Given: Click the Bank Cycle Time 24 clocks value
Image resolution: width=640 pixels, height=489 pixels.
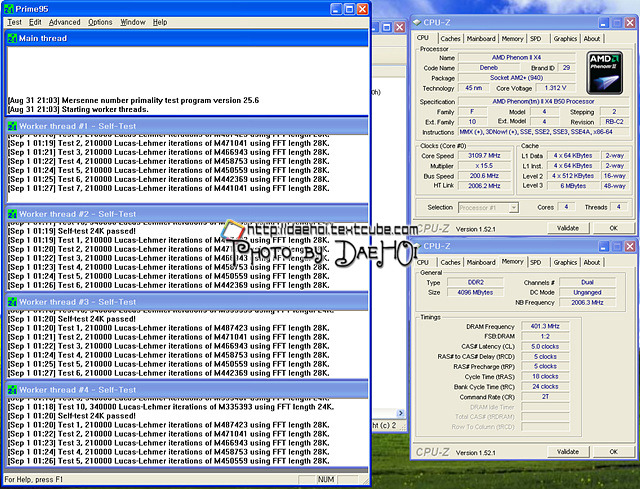Looking at the screenshot, I should pos(545,387).
